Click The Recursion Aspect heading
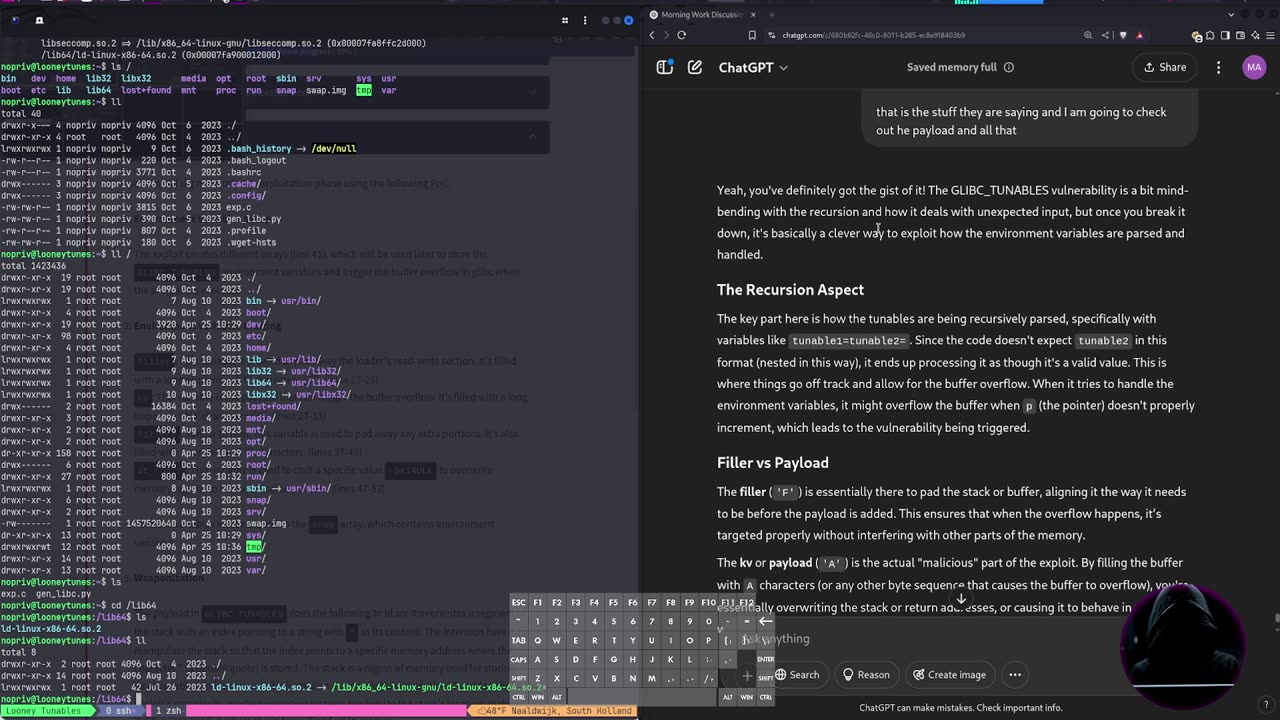 pyautogui.click(x=790, y=290)
